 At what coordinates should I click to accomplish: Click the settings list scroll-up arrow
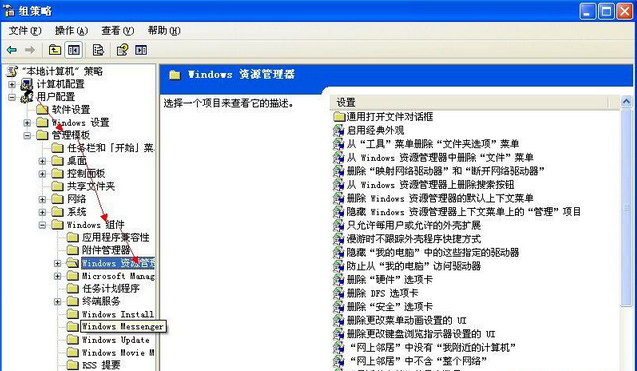click(626, 102)
